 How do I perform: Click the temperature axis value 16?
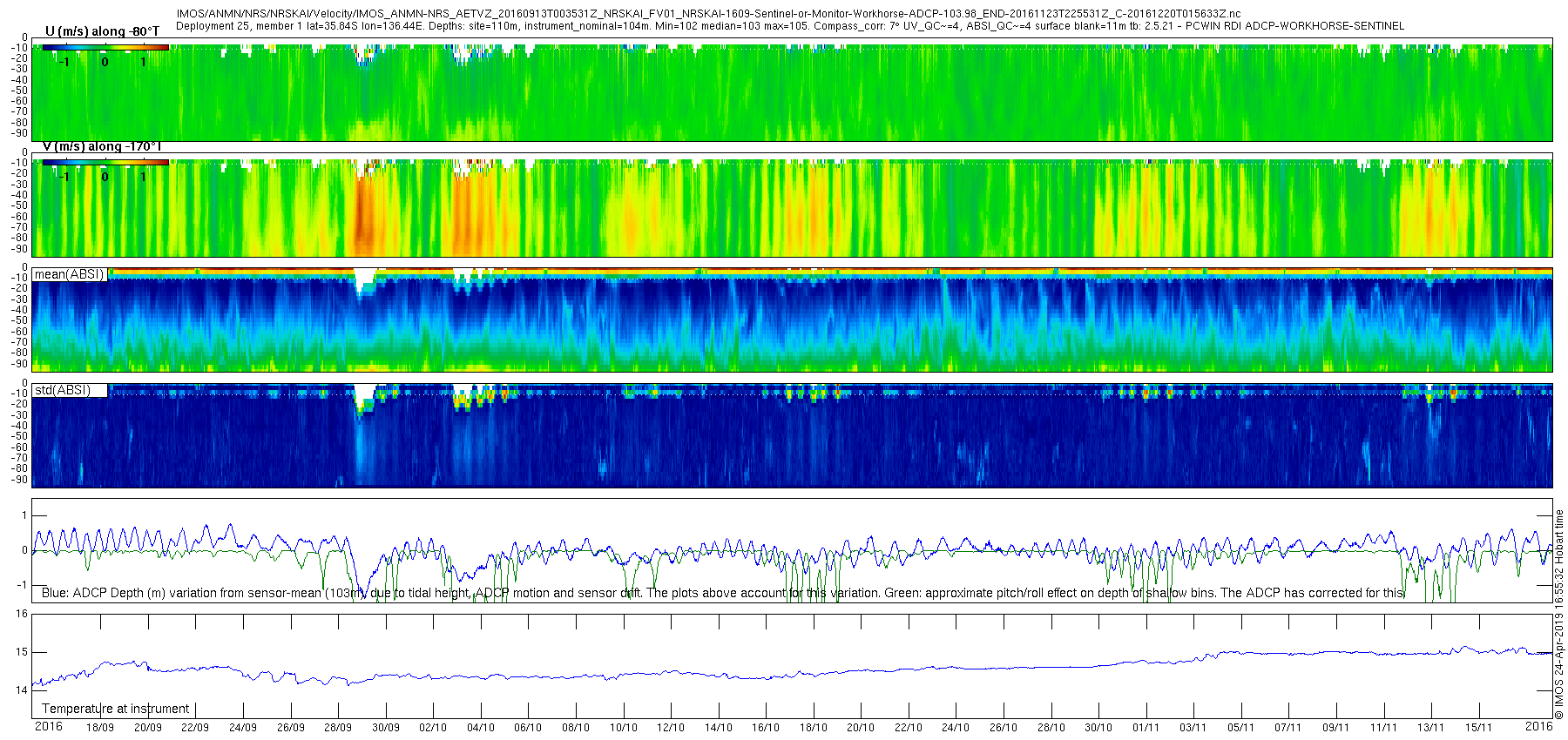click(22, 614)
